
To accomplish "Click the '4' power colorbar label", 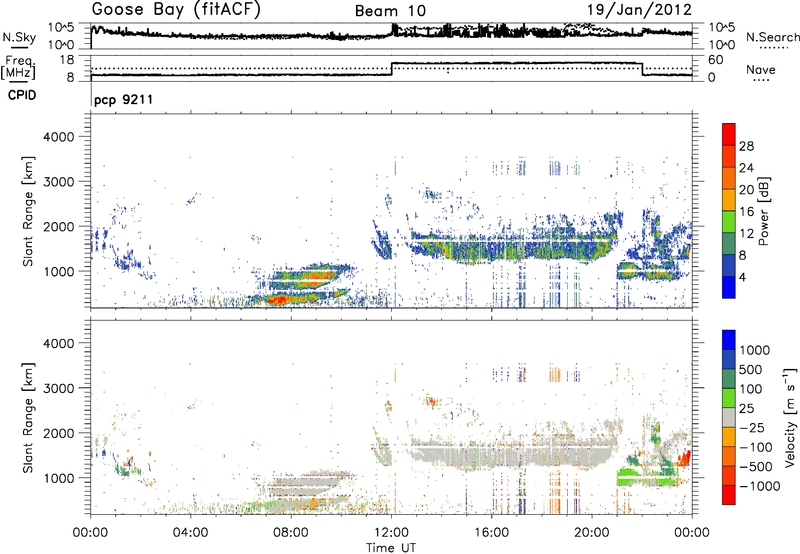I will (x=743, y=277).
